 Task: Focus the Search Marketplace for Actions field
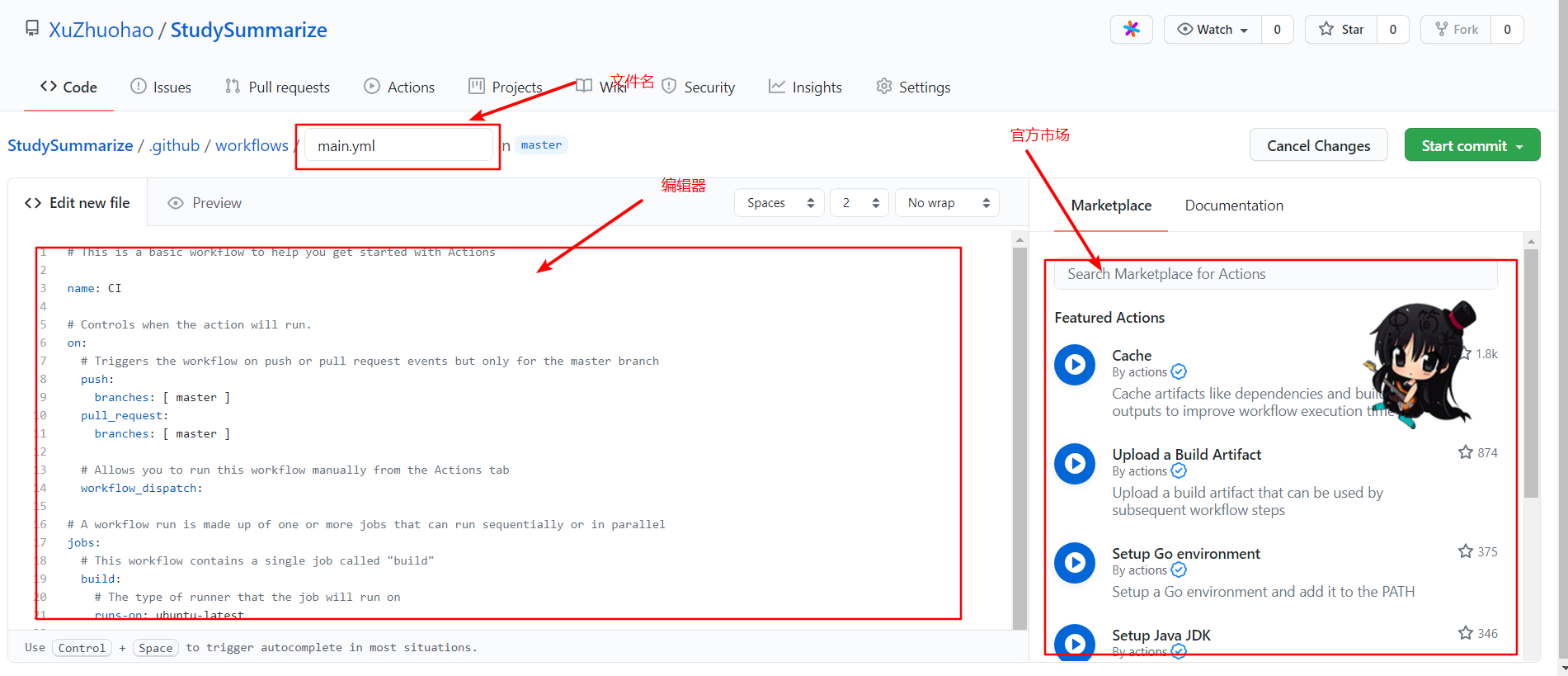click(x=1275, y=274)
